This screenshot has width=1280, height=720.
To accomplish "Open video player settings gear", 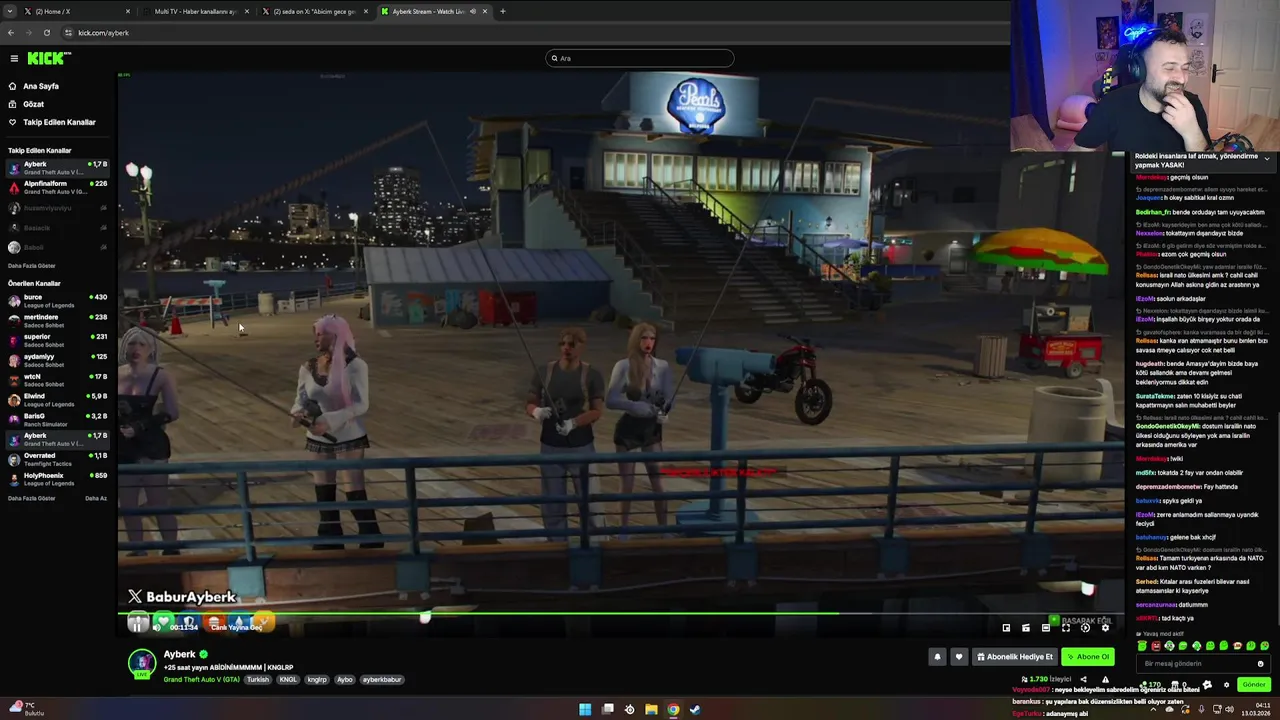I will [x=1105, y=628].
